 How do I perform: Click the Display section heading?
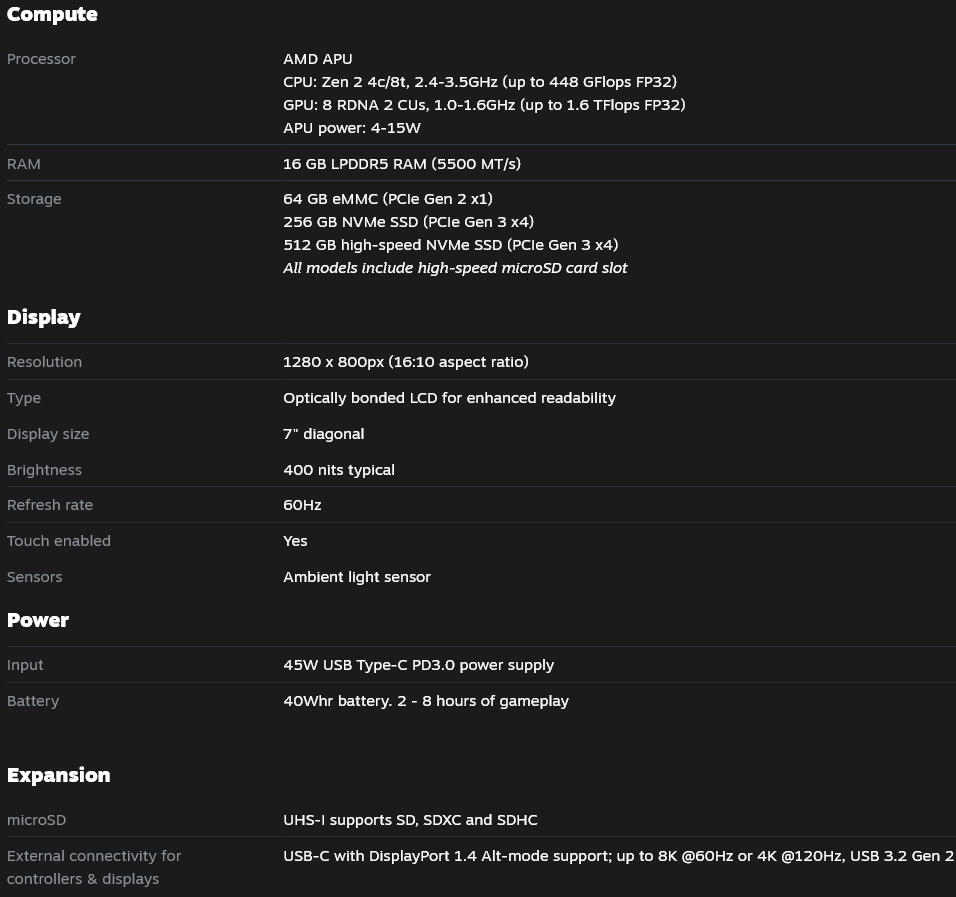[44, 317]
